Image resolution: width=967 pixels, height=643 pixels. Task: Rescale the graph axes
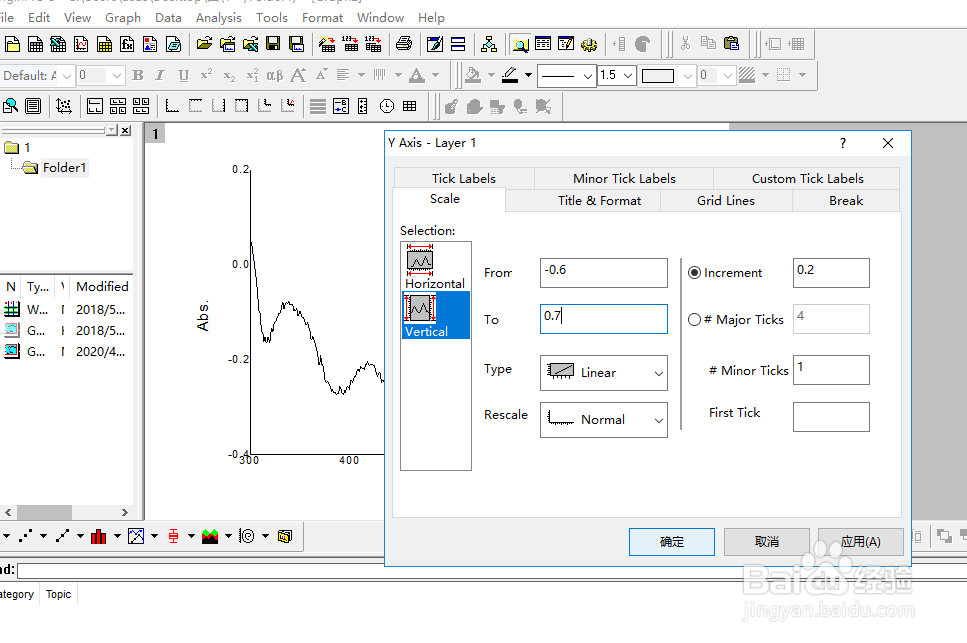click(64, 106)
